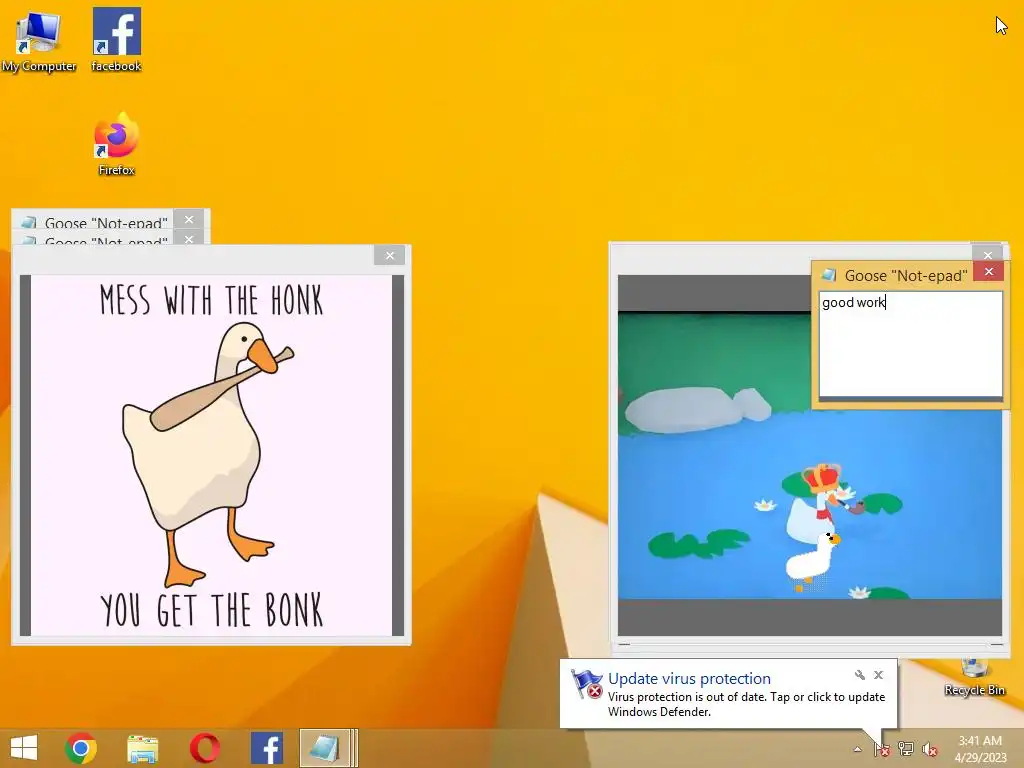Click the notification text about Windows Defender
The height and width of the screenshot is (768, 1024).
point(746,704)
